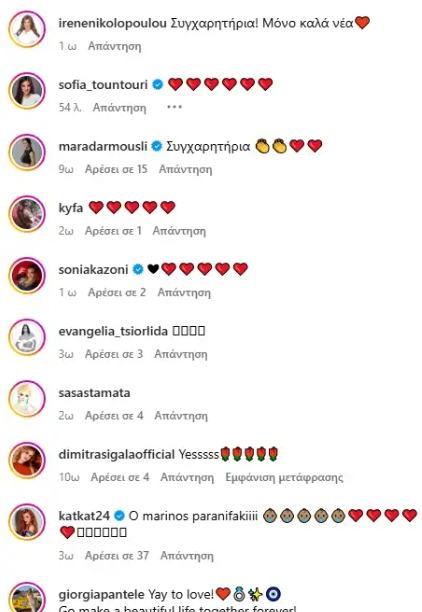Screen dimensions: 422x612
Task: Open irenenikolopoulou's profile picture
Action: point(27,29)
